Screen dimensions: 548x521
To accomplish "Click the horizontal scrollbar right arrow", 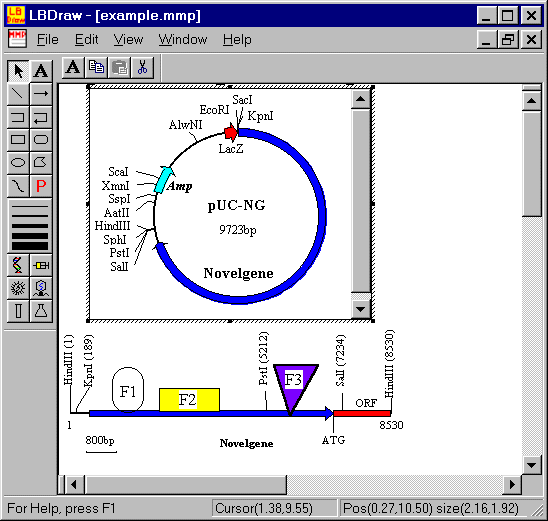I will click(512, 484).
